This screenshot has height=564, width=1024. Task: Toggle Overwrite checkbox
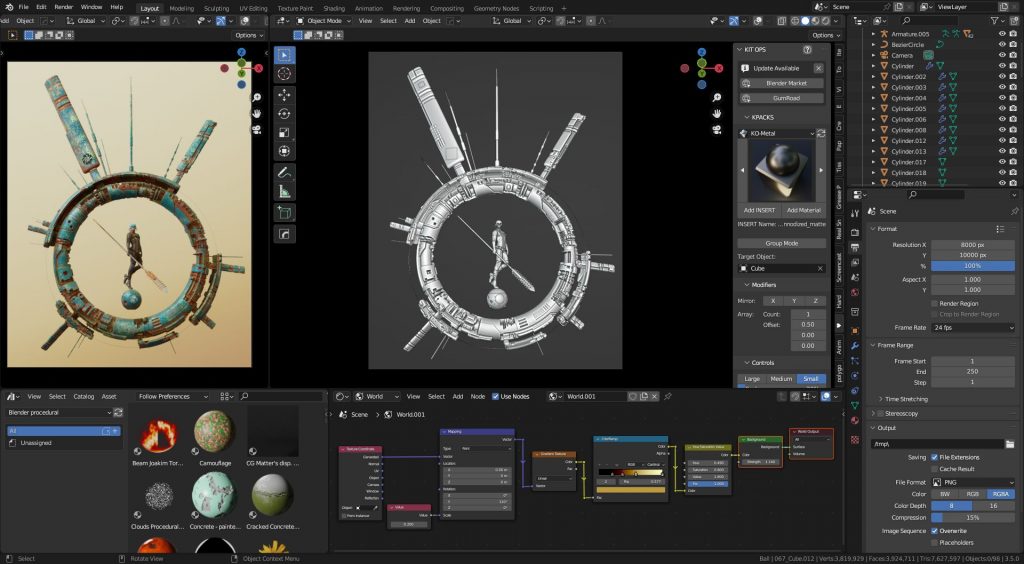935,531
